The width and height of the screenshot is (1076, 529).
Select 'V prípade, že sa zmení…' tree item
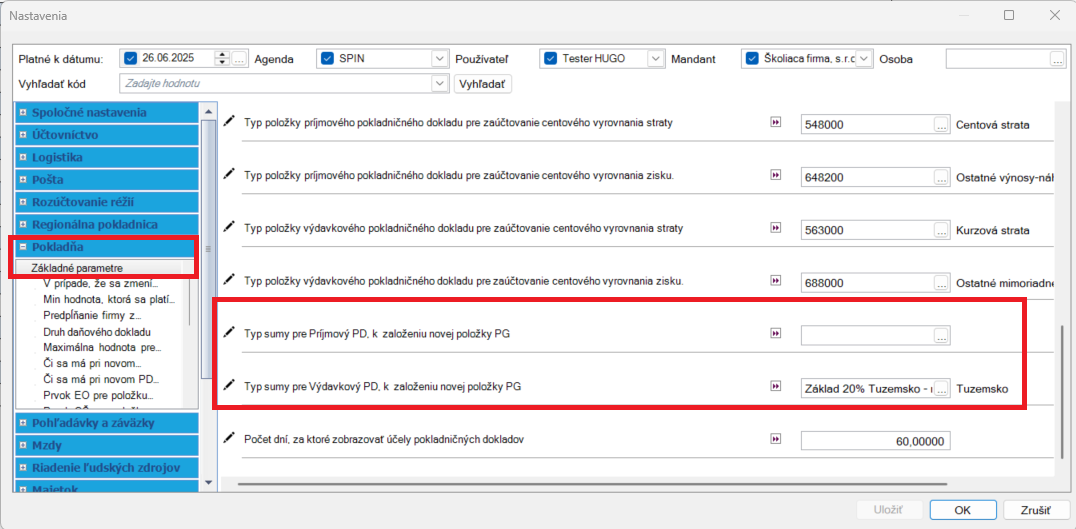click(100, 284)
